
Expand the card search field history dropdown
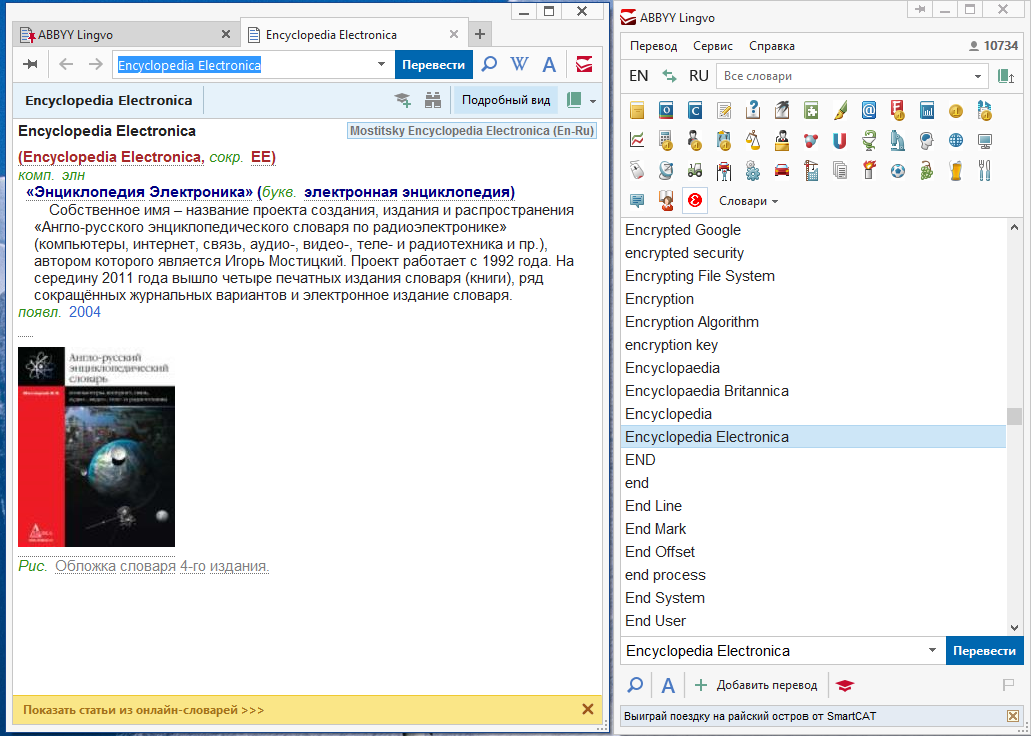coord(381,65)
